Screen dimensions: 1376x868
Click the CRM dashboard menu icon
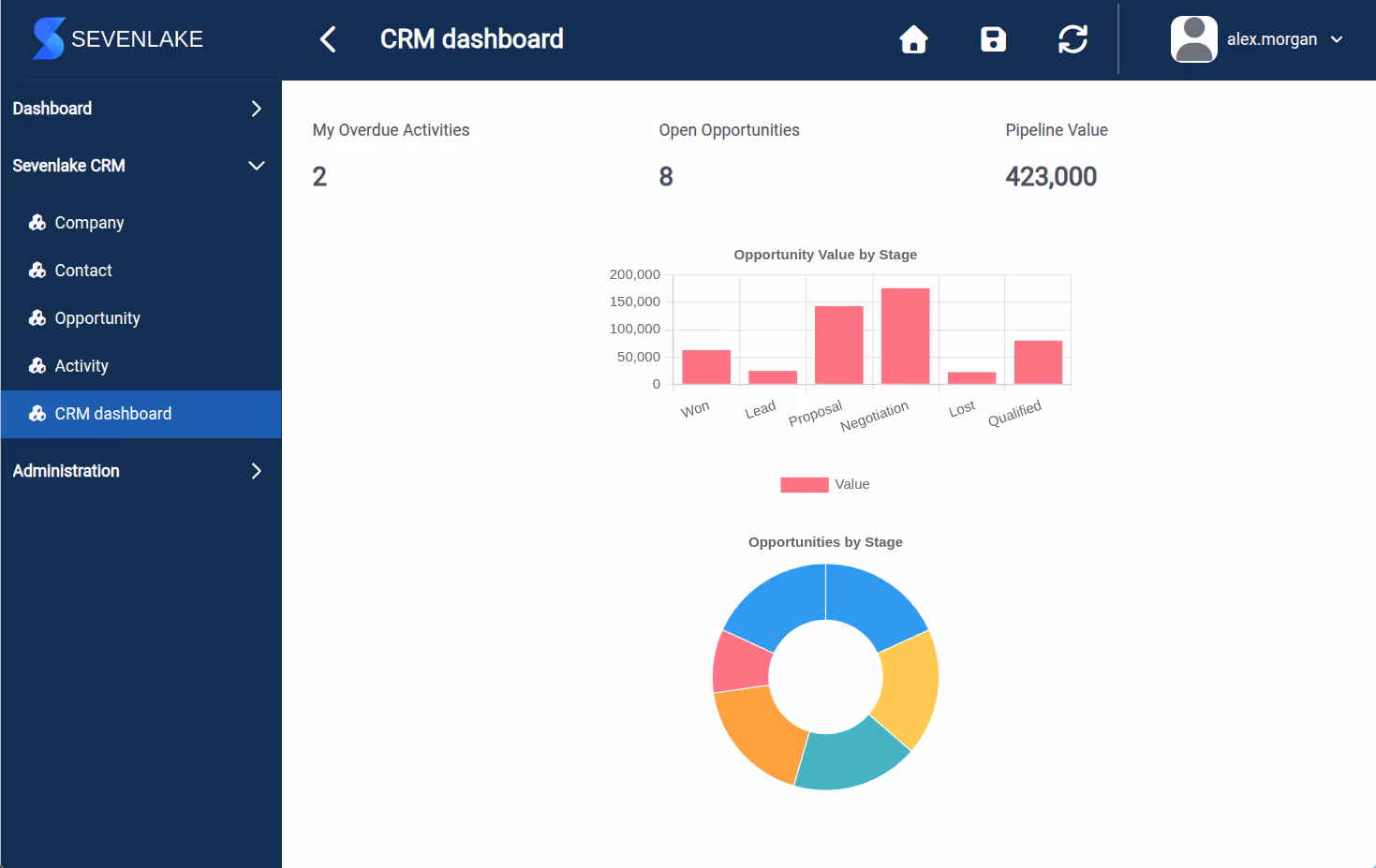tap(37, 414)
